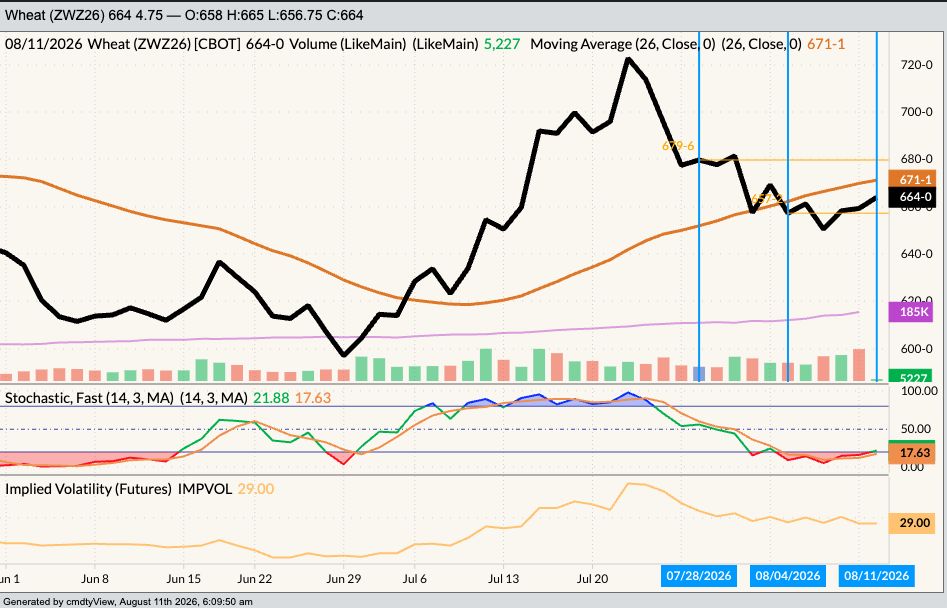Click the Generated by cmdtyView footer text

[x=128, y=601]
